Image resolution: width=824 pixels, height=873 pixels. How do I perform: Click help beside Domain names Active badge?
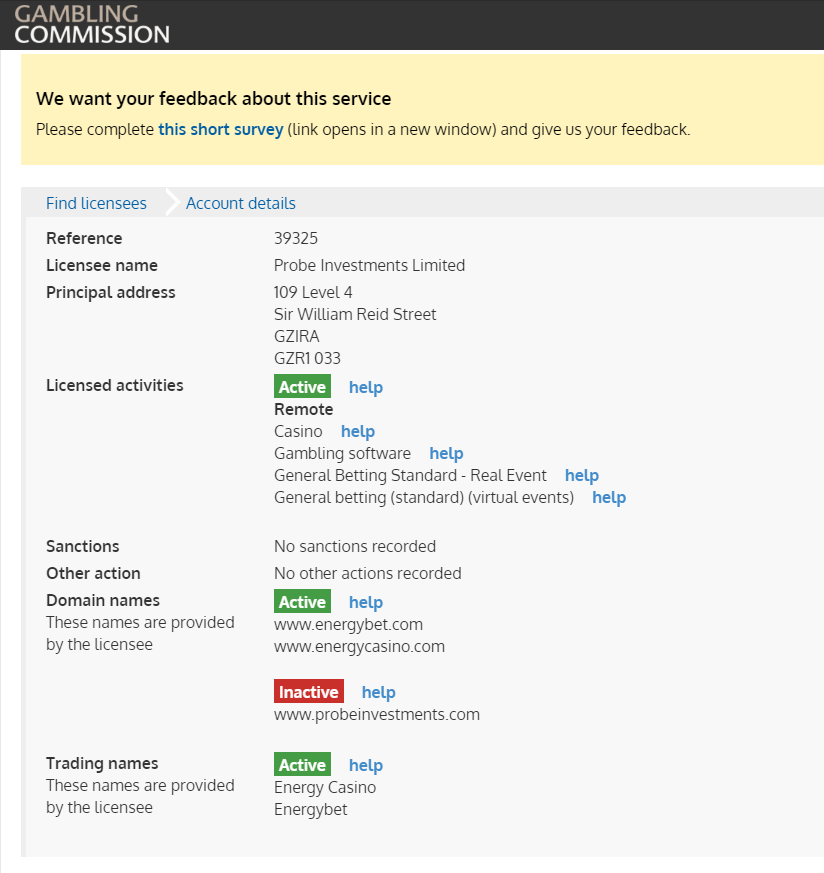click(366, 602)
